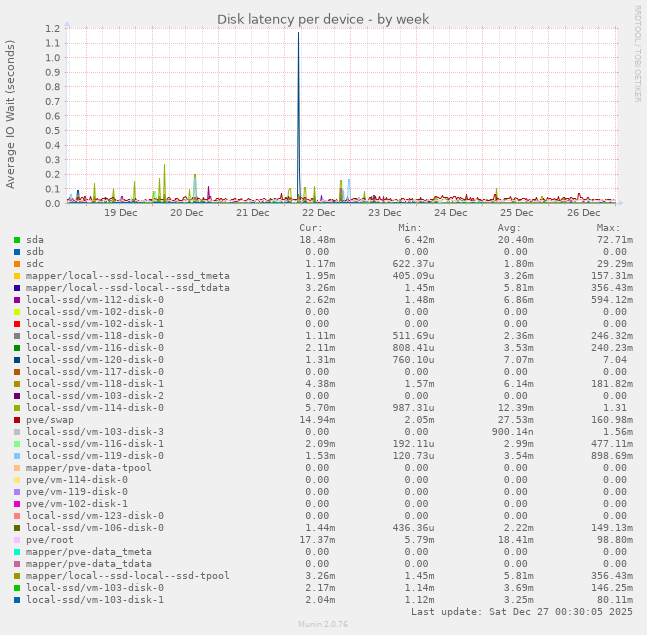Click the green color swatch beside sda

(17, 240)
